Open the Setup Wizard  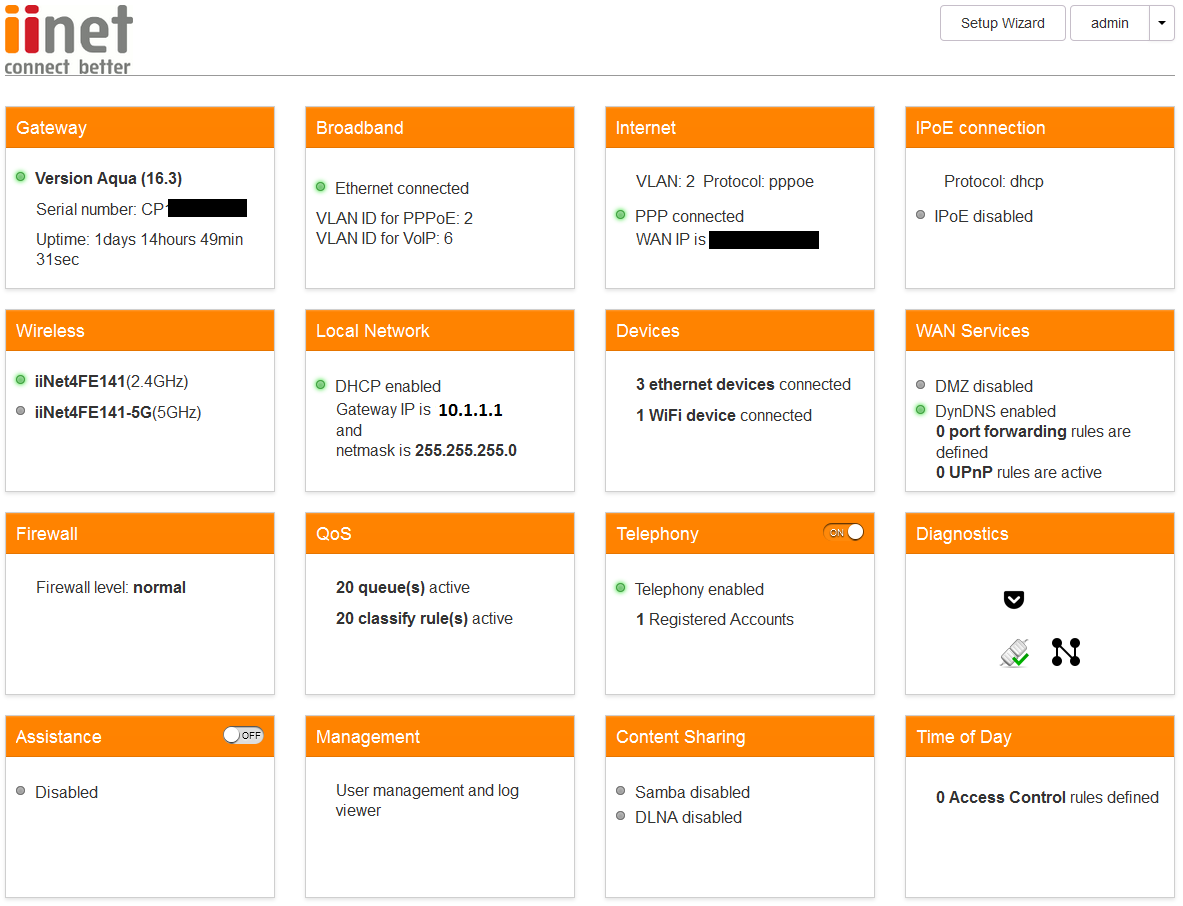1003,23
